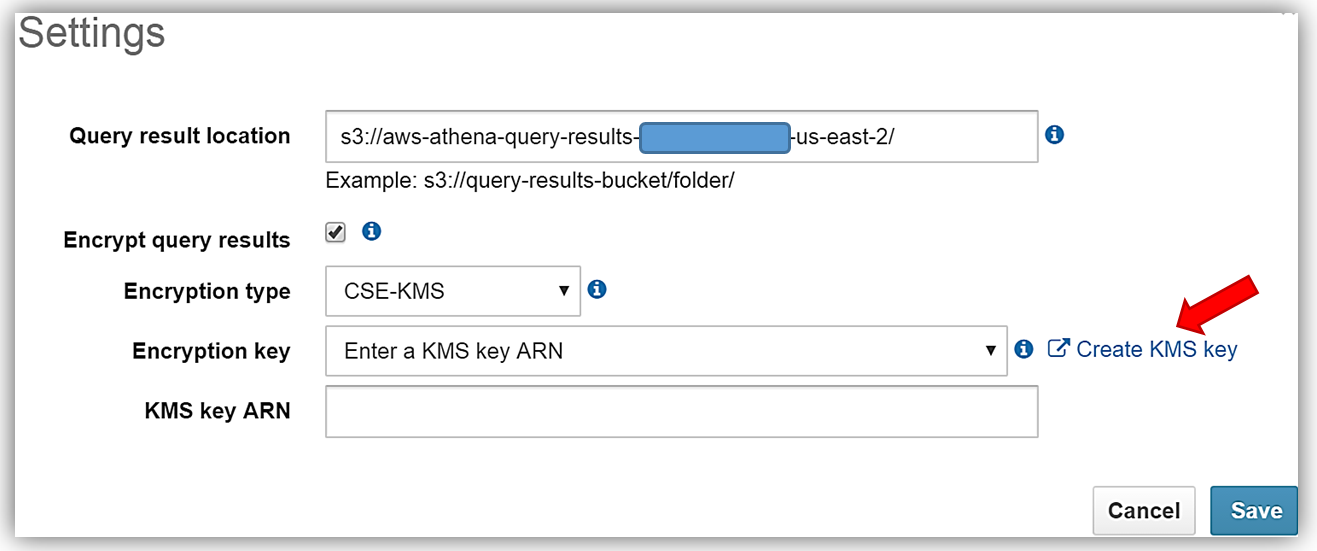Save the settings

tap(1255, 510)
